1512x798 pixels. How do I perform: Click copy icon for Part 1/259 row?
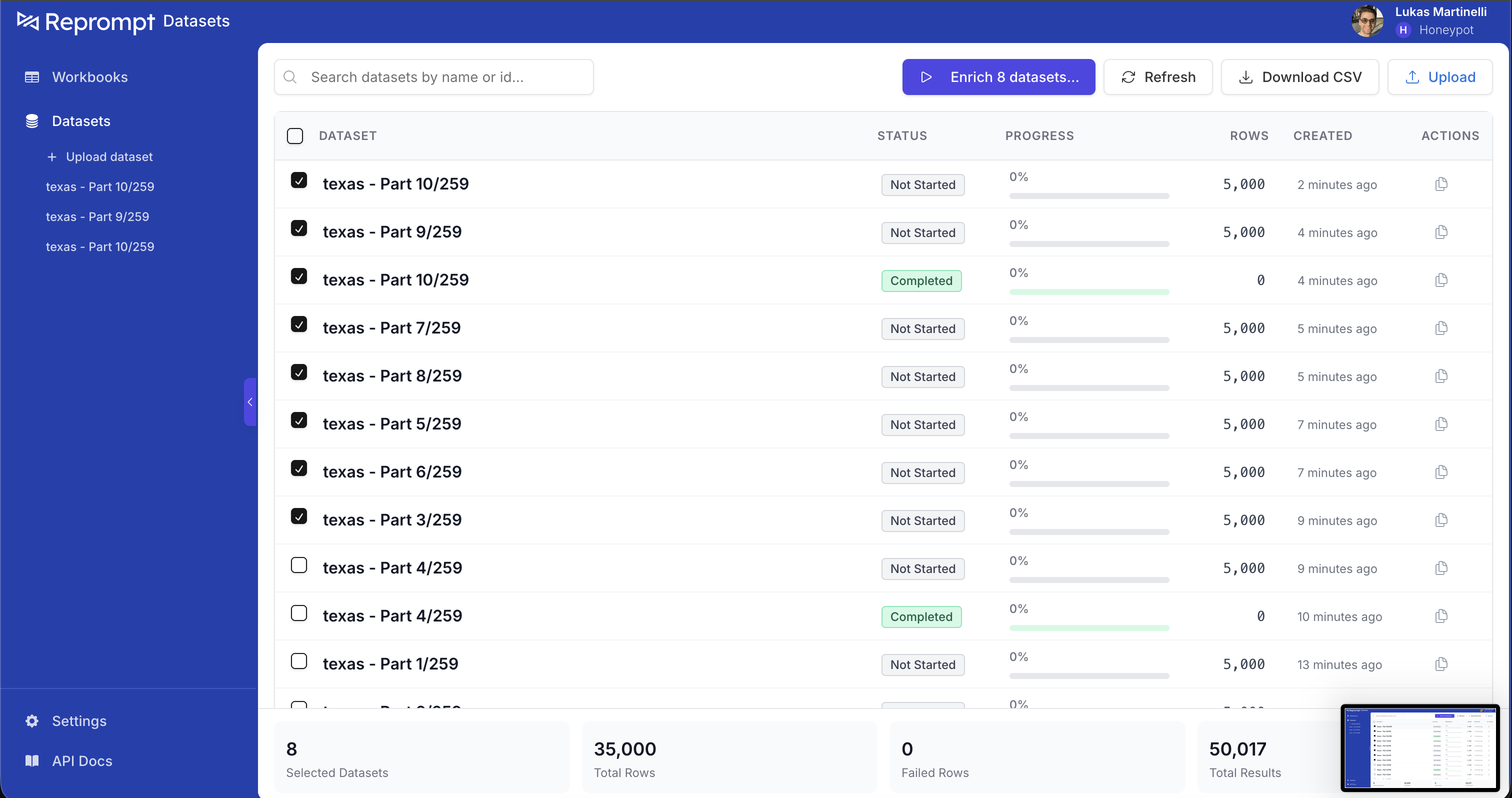pos(1441,664)
